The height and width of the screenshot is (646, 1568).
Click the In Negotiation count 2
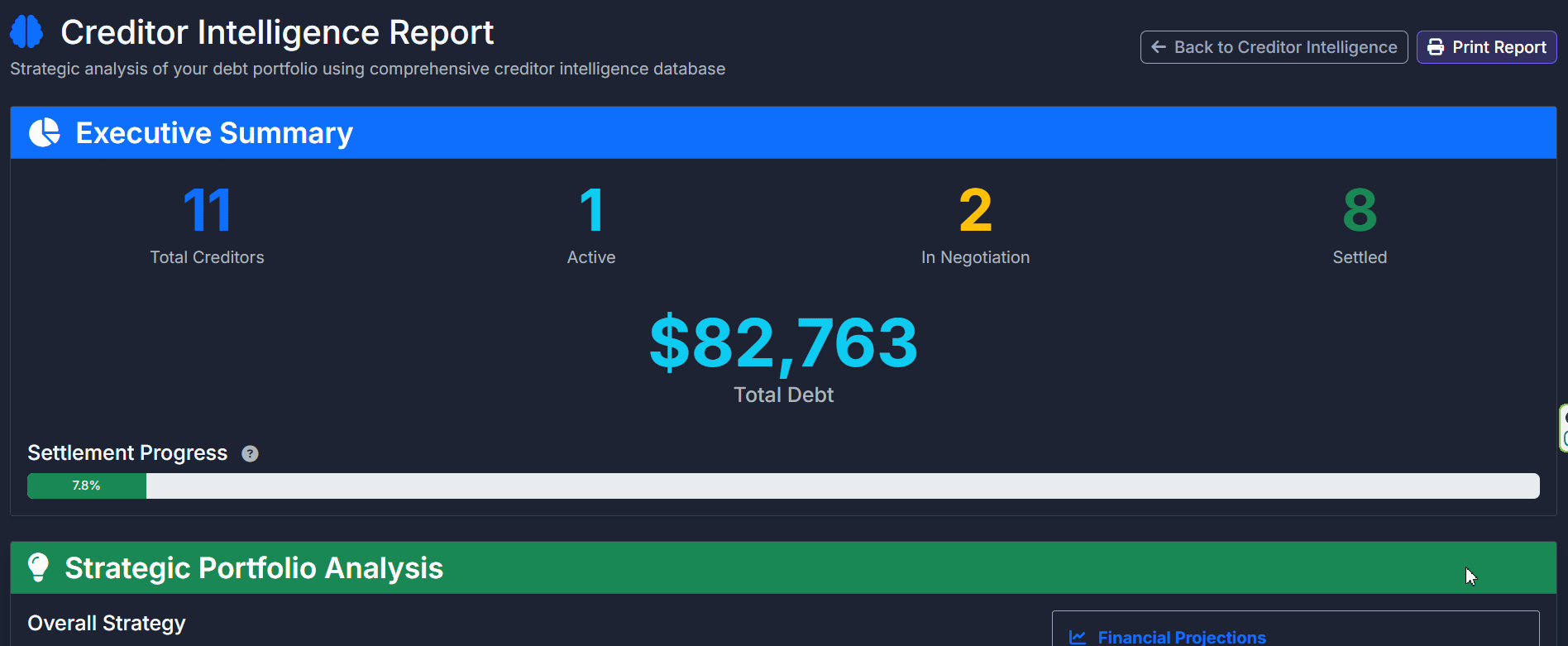tap(976, 210)
